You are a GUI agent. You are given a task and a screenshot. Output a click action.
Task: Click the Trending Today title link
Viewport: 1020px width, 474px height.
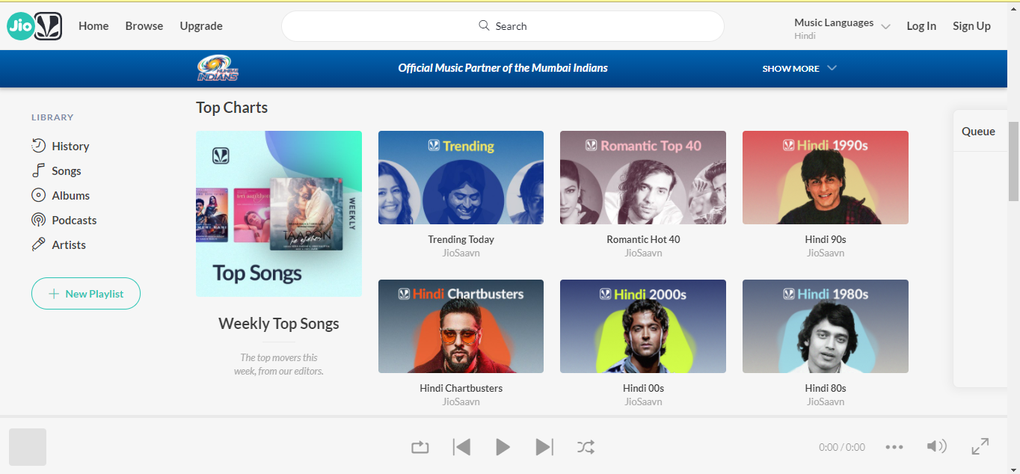click(x=461, y=239)
